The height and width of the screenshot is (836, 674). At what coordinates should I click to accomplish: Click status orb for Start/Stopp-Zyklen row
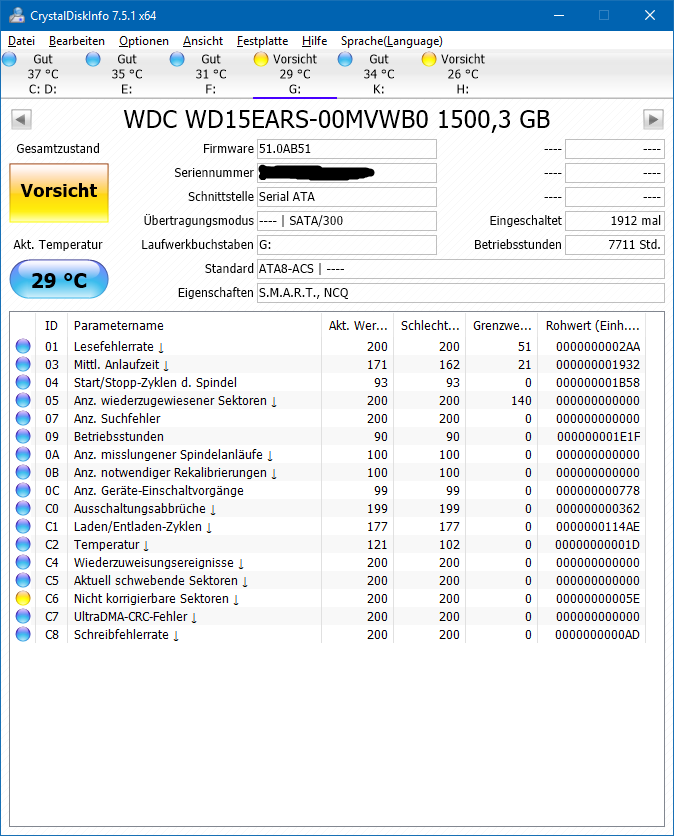pos(23,382)
